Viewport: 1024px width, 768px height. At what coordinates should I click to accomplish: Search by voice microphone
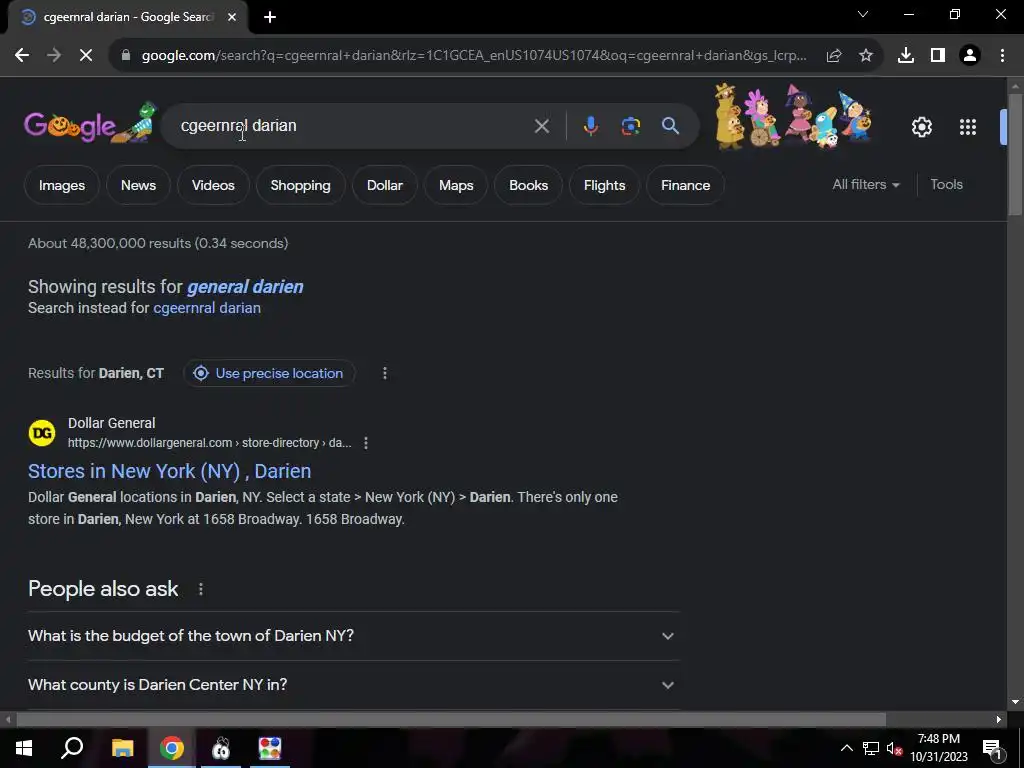(590, 126)
